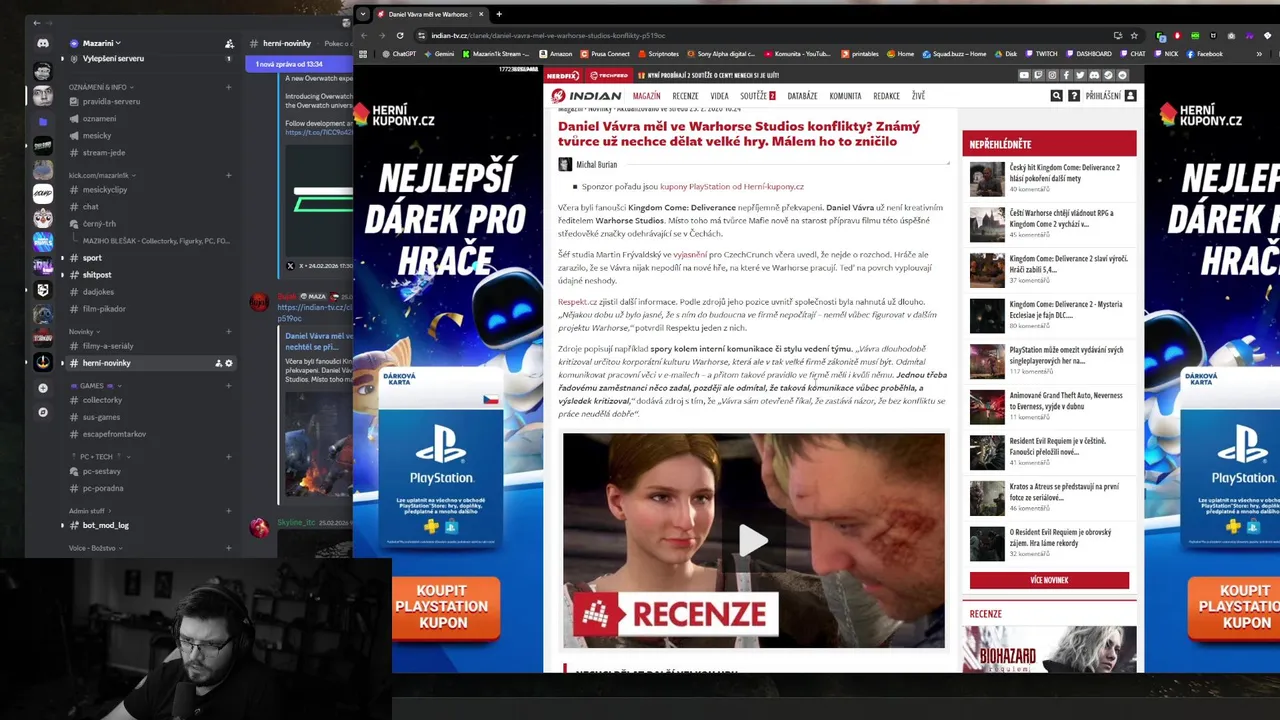Click the YouTube social icon in site header
This screenshot has width=1280, height=720.
tap(1024, 75)
